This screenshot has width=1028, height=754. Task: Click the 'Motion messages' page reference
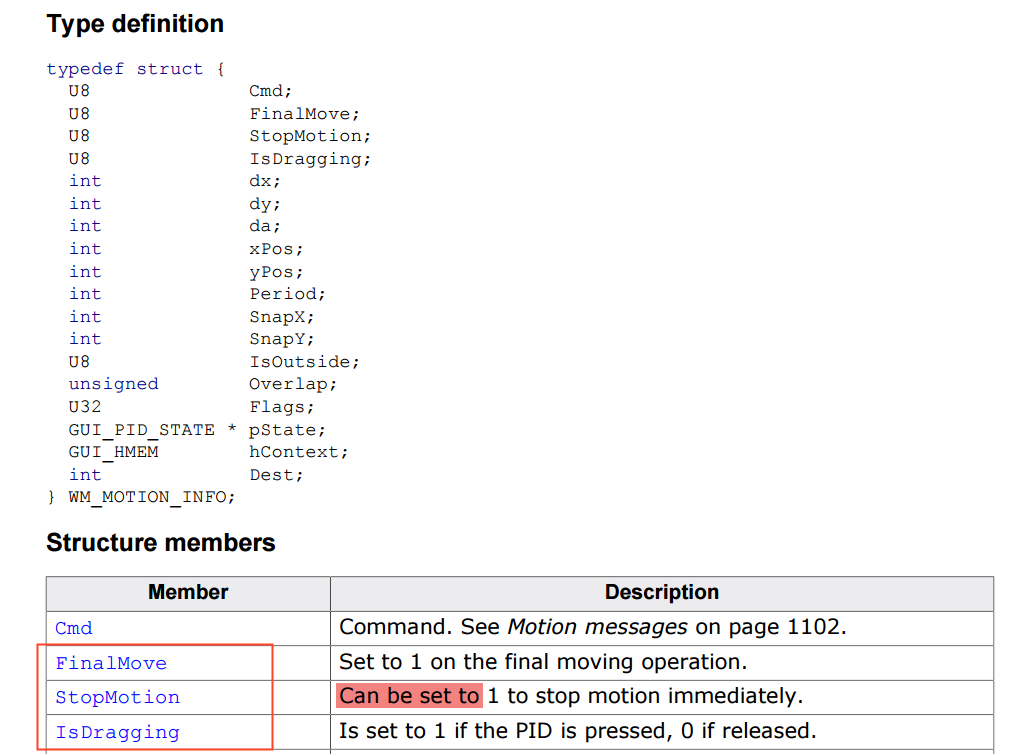597,627
